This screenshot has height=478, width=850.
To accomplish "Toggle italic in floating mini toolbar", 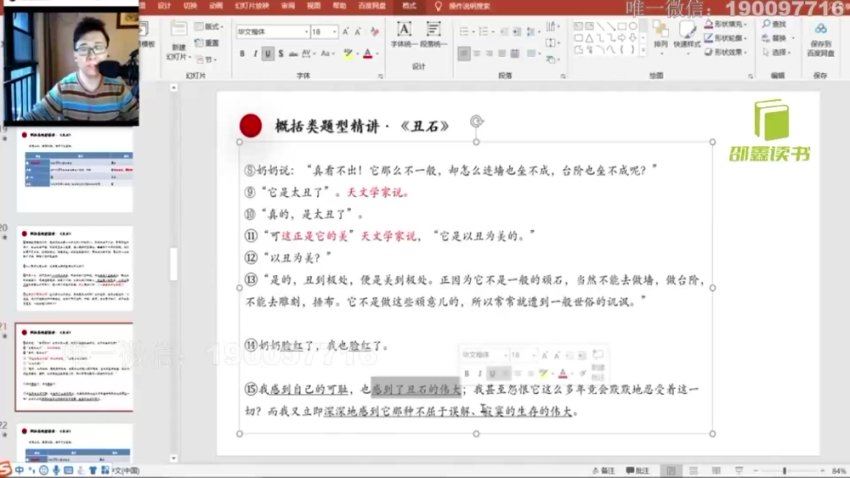I will [479, 373].
